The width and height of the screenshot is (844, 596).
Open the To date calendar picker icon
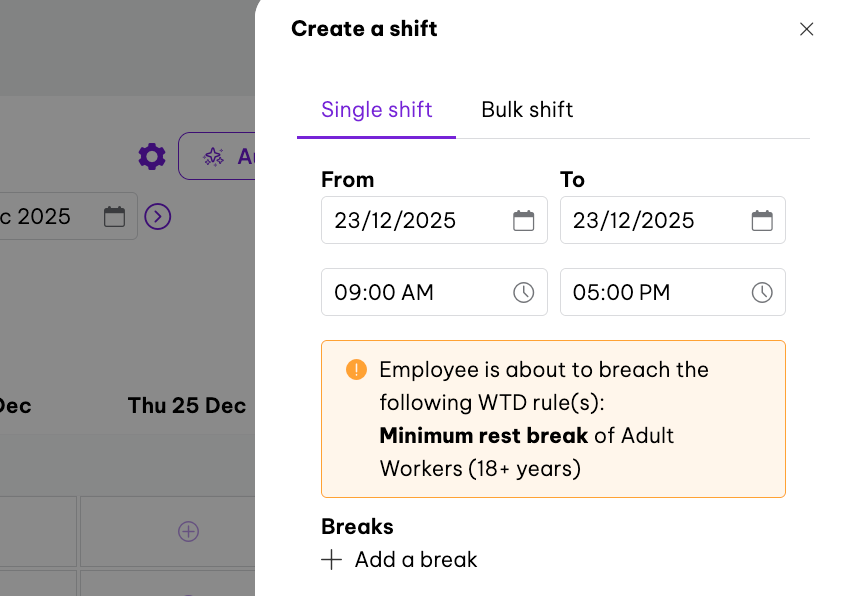pos(762,221)
